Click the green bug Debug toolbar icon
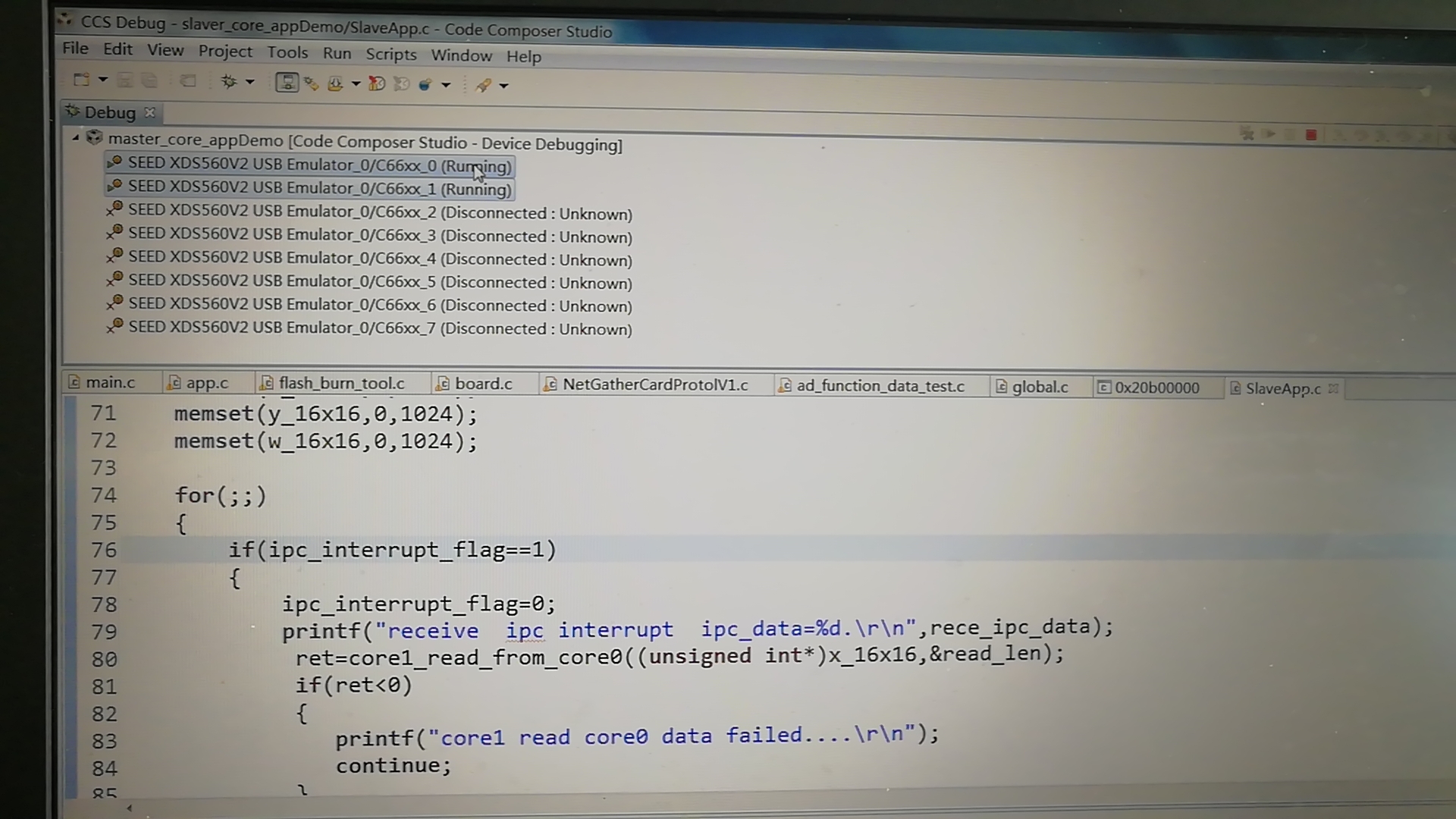Image resolution: width=1456 pixels, height=819 pixels. click(x=228, y=81)
